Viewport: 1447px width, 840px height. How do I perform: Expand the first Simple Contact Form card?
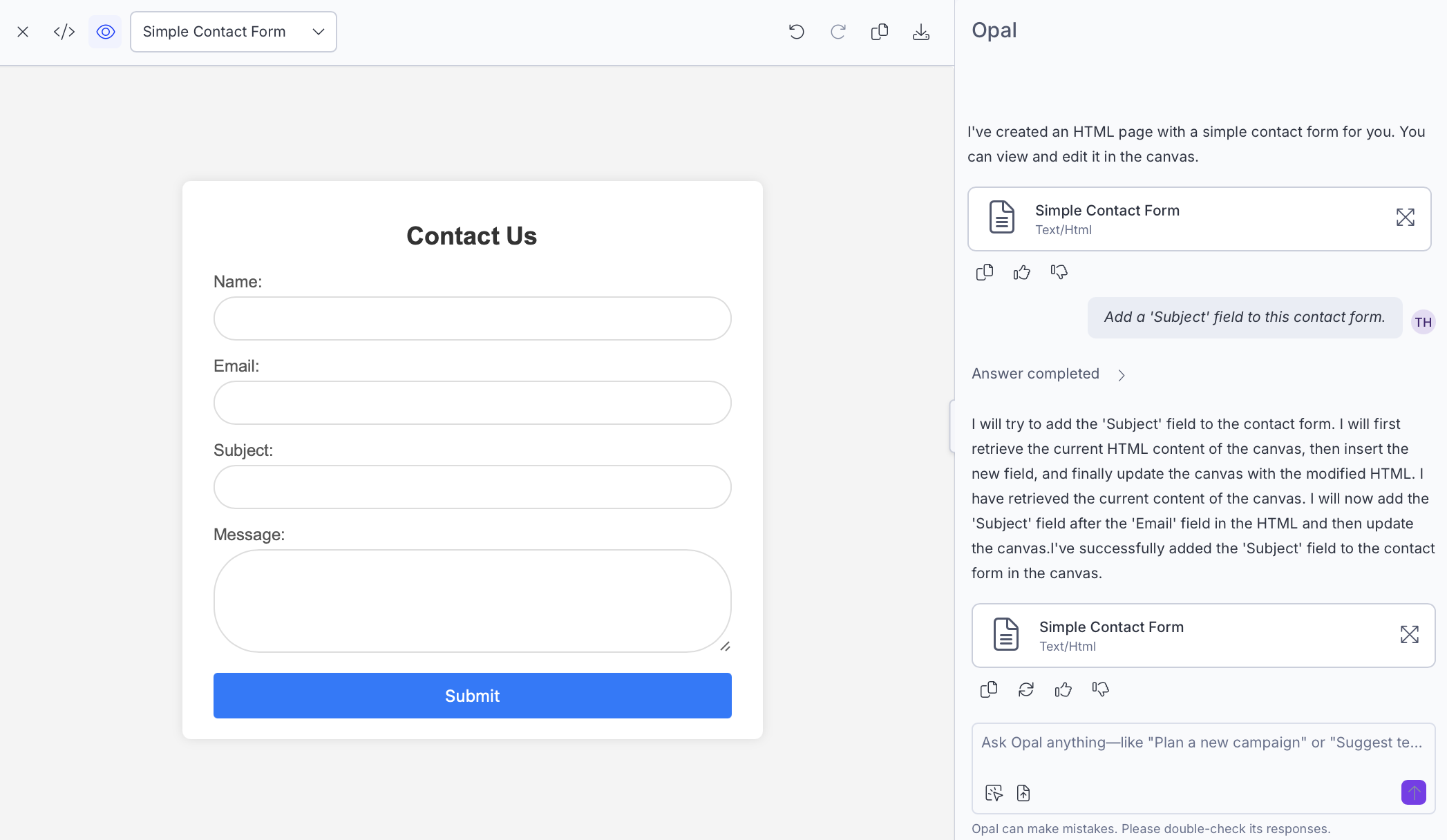(x=1405, y=218)
